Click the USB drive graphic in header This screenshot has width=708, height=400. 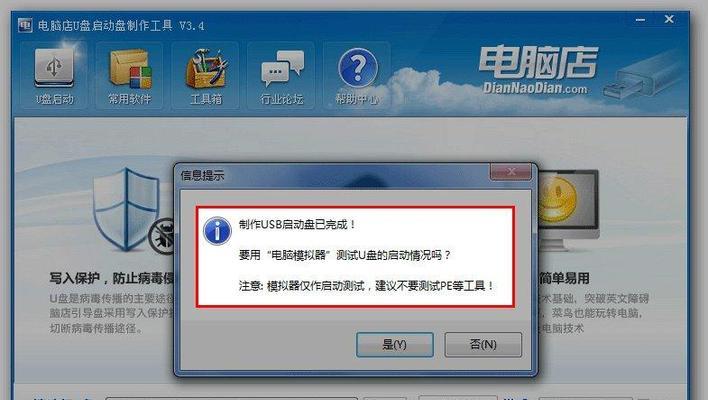point(643,74)
